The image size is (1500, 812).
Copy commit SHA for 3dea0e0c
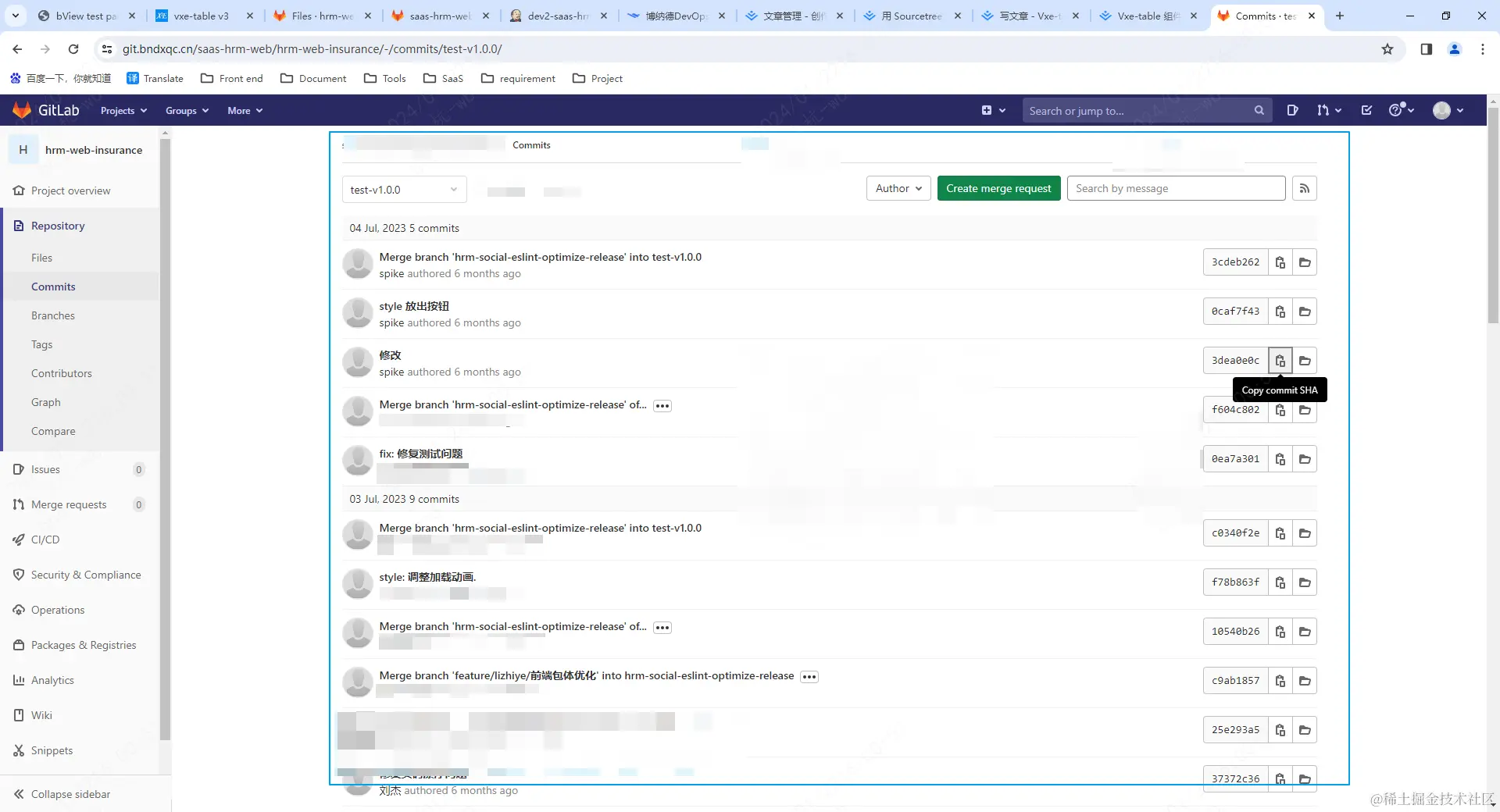pos(1280,361)
